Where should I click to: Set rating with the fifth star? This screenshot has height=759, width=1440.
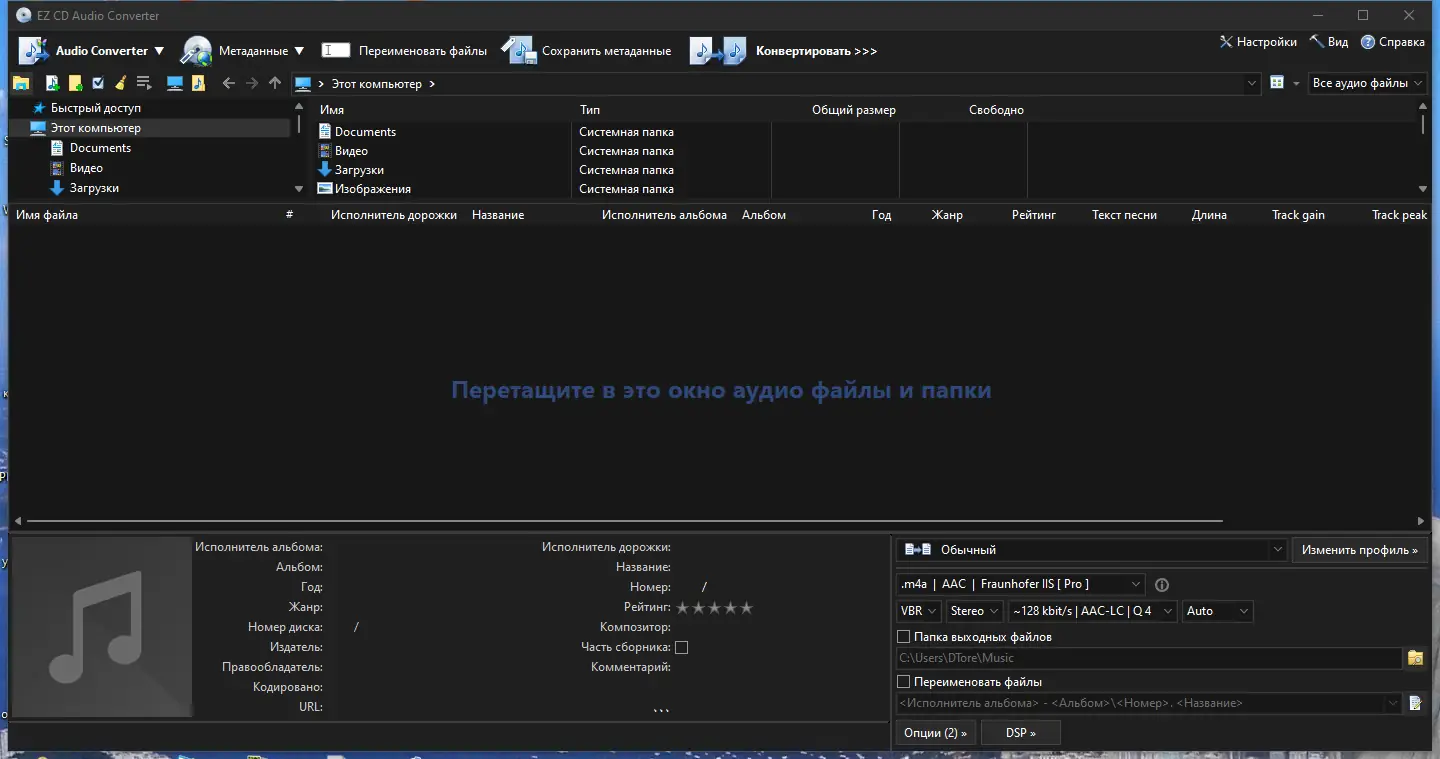click(746, 607)
